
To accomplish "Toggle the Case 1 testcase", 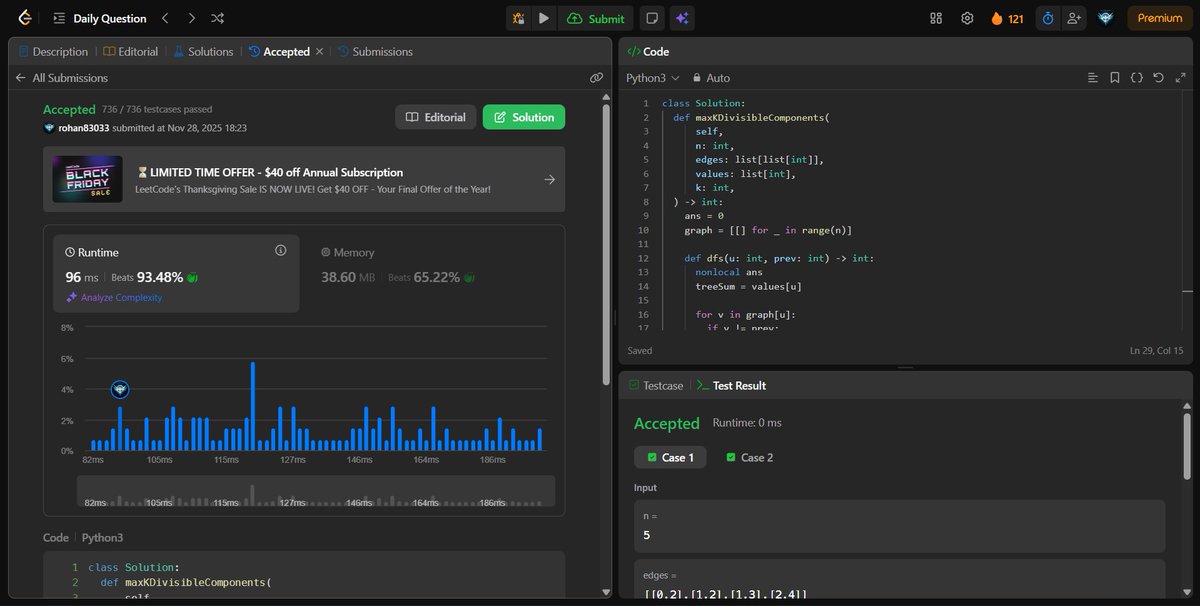I will (x=670, y=457).
